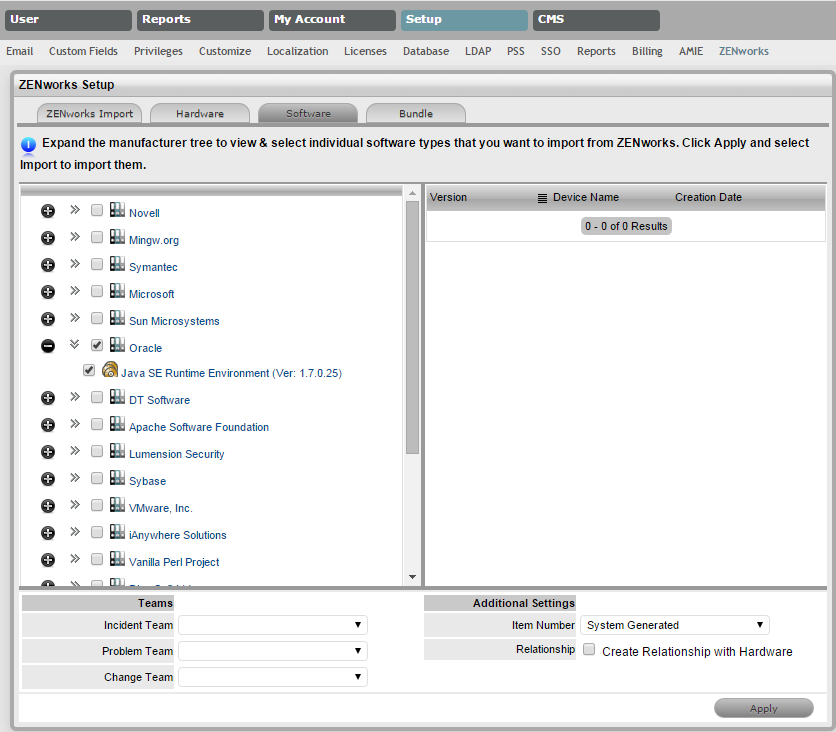Open the Incident Team dropdown
Screen dimensions: 836x732
click(x=273, y=625)
